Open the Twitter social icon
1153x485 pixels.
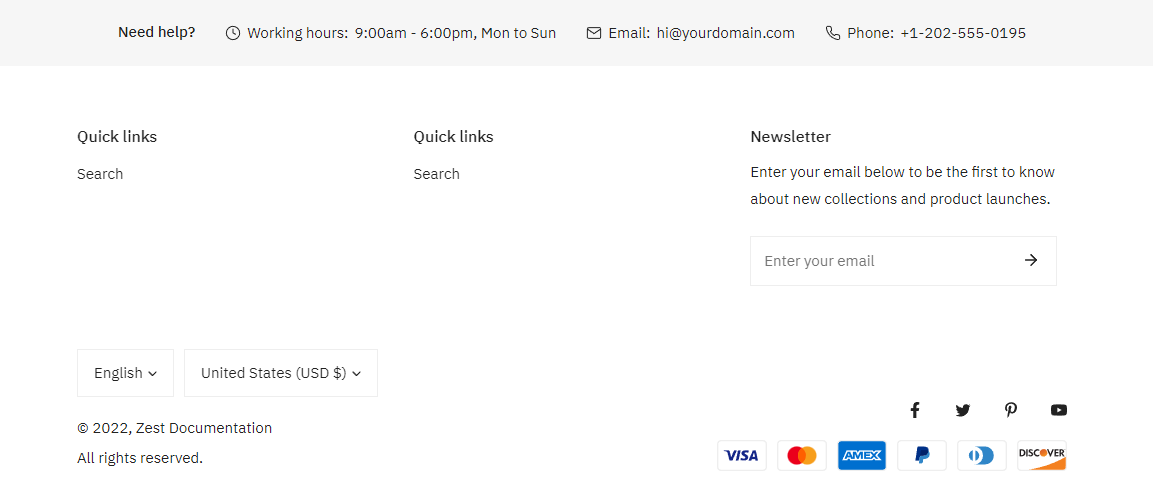tap(962, 410)
